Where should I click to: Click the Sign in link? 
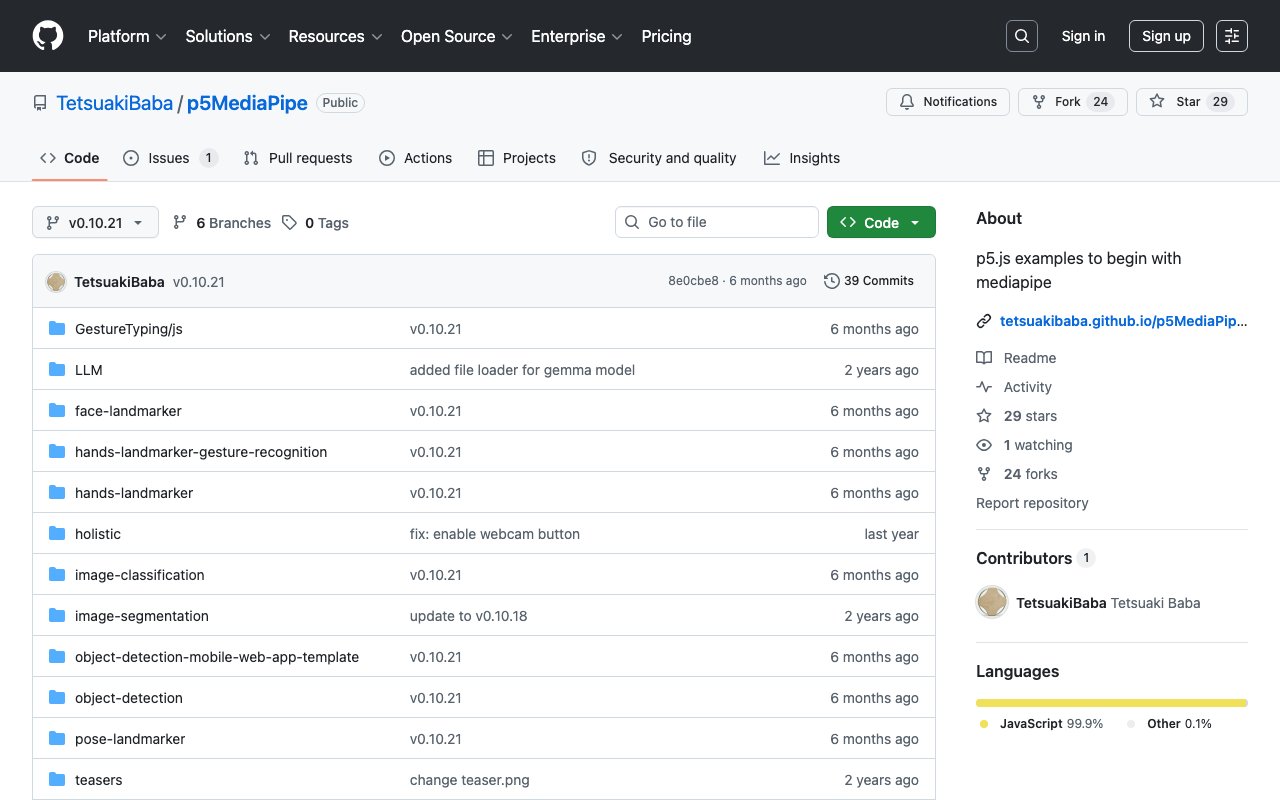pyautogui.click(x=1083, y=36)
